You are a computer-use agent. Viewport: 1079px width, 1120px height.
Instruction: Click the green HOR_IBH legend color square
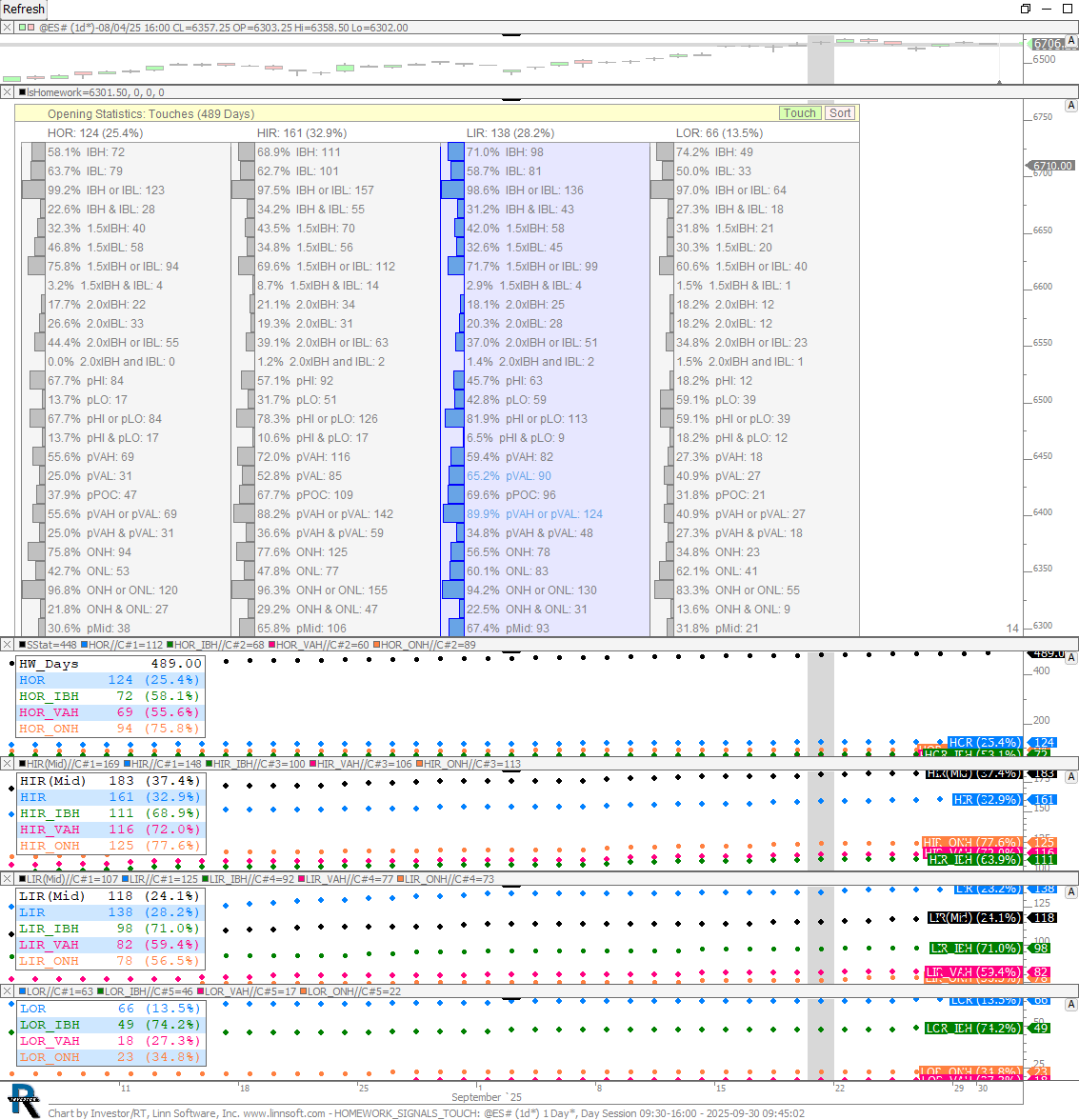pyautogui.click(x=170, y=645)
